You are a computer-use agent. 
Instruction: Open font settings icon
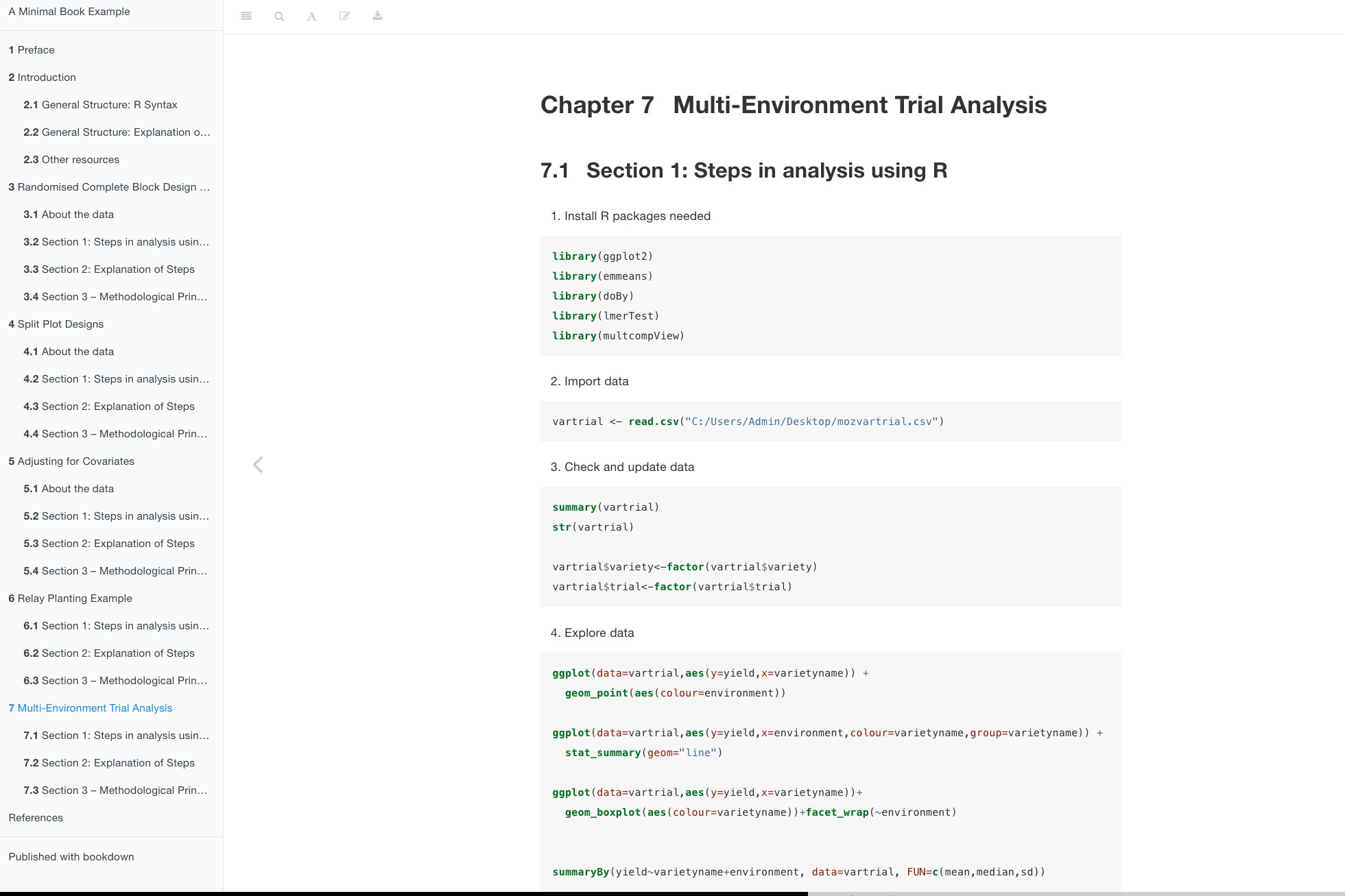[x=312, y=16]
